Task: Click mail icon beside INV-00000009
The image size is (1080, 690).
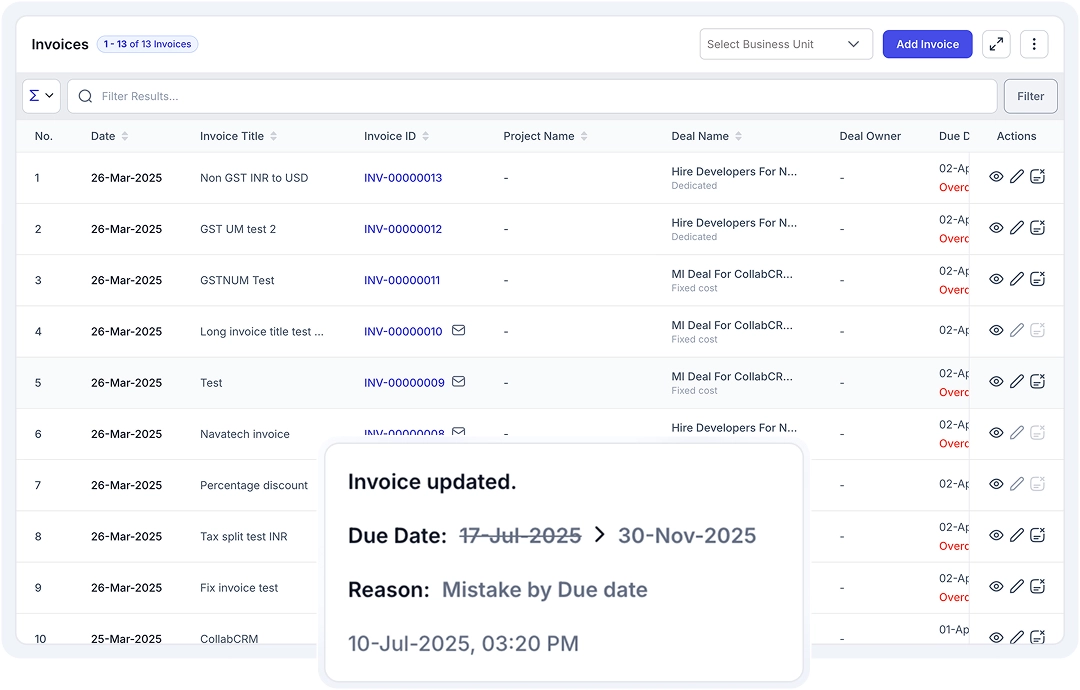Action: [x=458, y=381]
